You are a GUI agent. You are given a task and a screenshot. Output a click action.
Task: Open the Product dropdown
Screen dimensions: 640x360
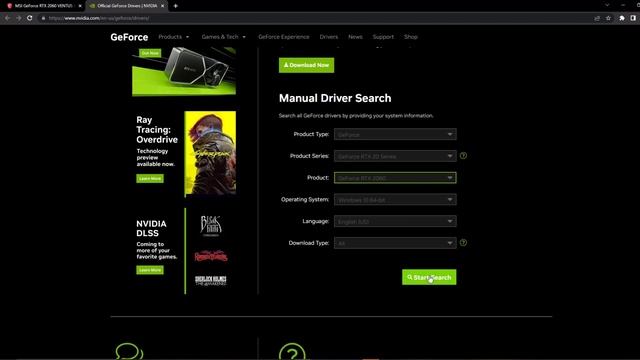(x=395, y=178)
